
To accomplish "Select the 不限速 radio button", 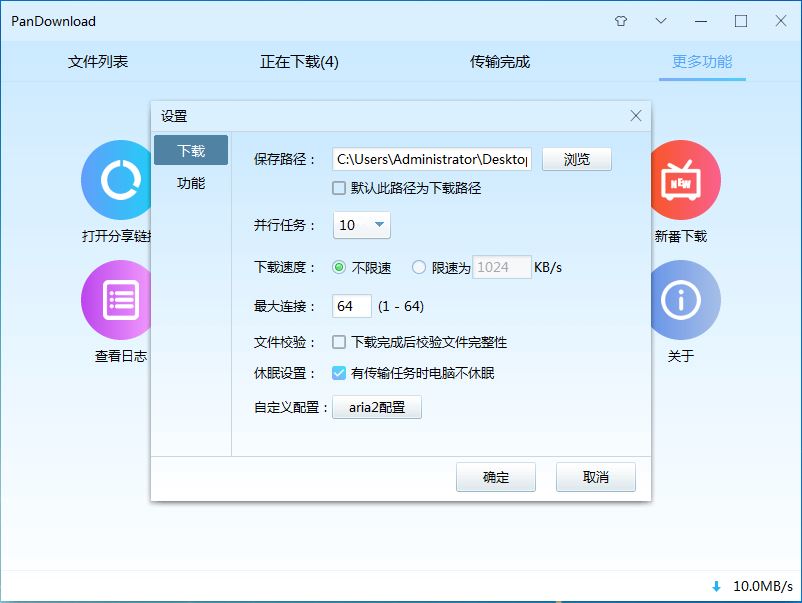I will coord(339,267).
